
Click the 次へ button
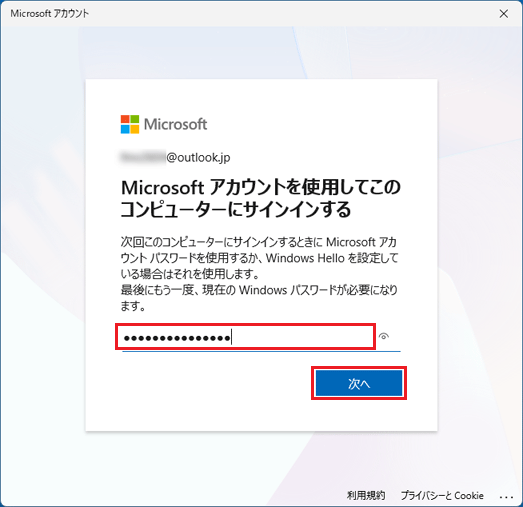tap(359, 383)
